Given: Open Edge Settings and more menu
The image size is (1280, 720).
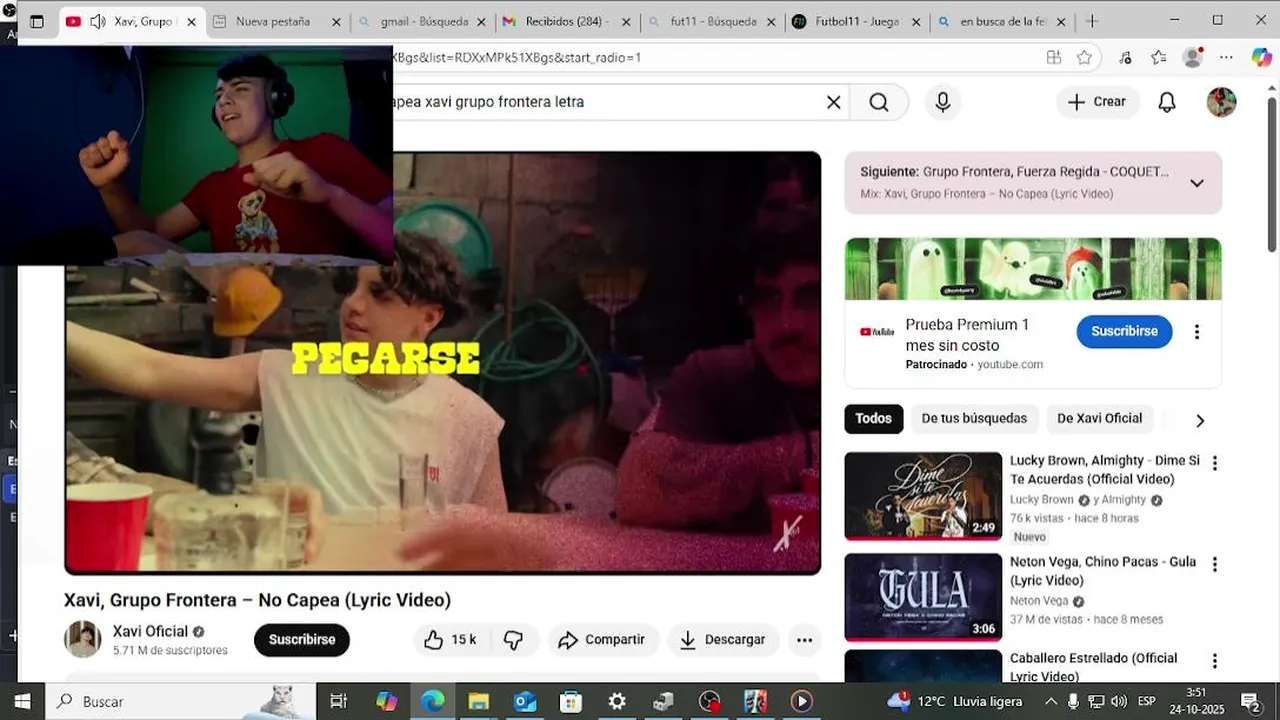Looking at the screenshot, I should [x=1226, y=58].
